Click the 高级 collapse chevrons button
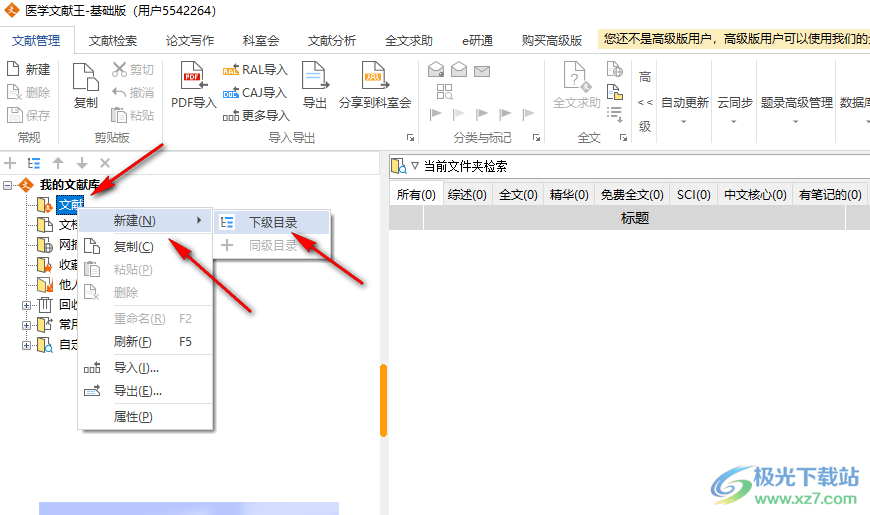The height and width of the screenshot is (515, 870). click(x=645, y=102)
